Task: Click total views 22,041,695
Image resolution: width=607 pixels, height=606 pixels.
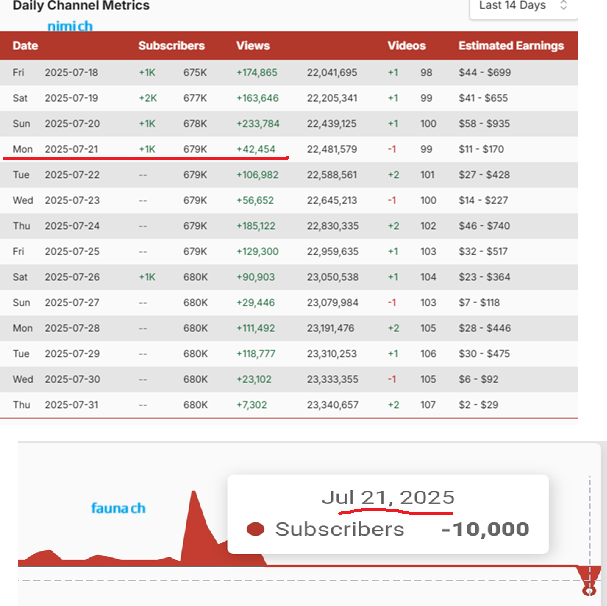Action: (332, 72)
